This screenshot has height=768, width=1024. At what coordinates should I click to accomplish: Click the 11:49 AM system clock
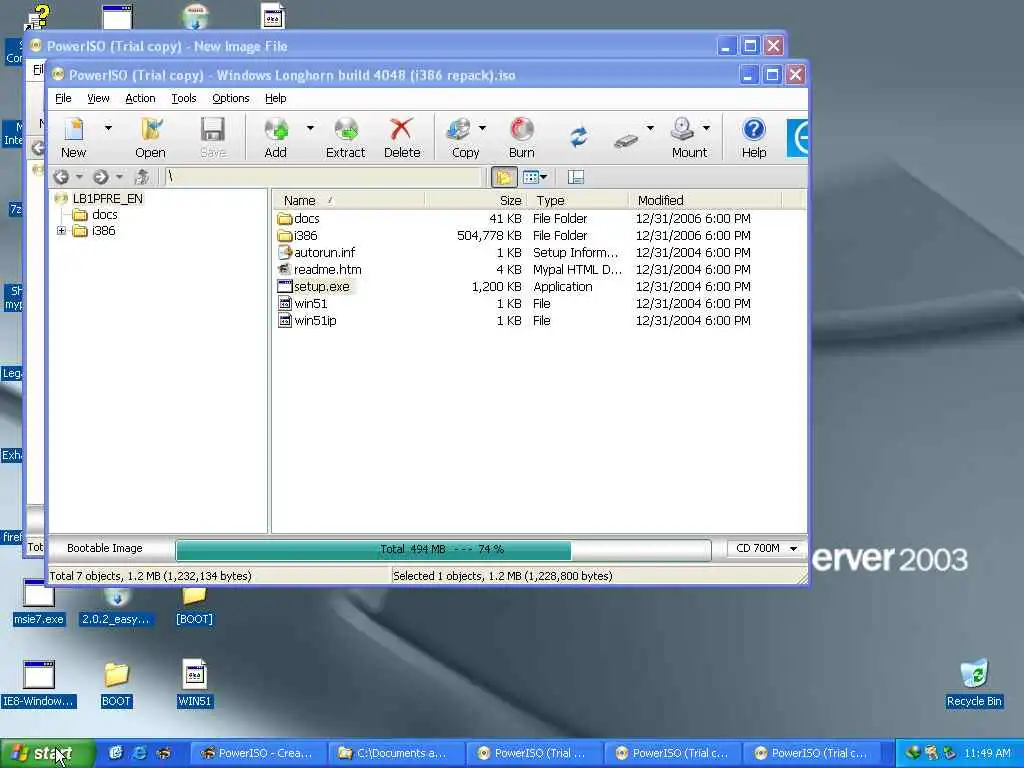click(x=987, y=754)
